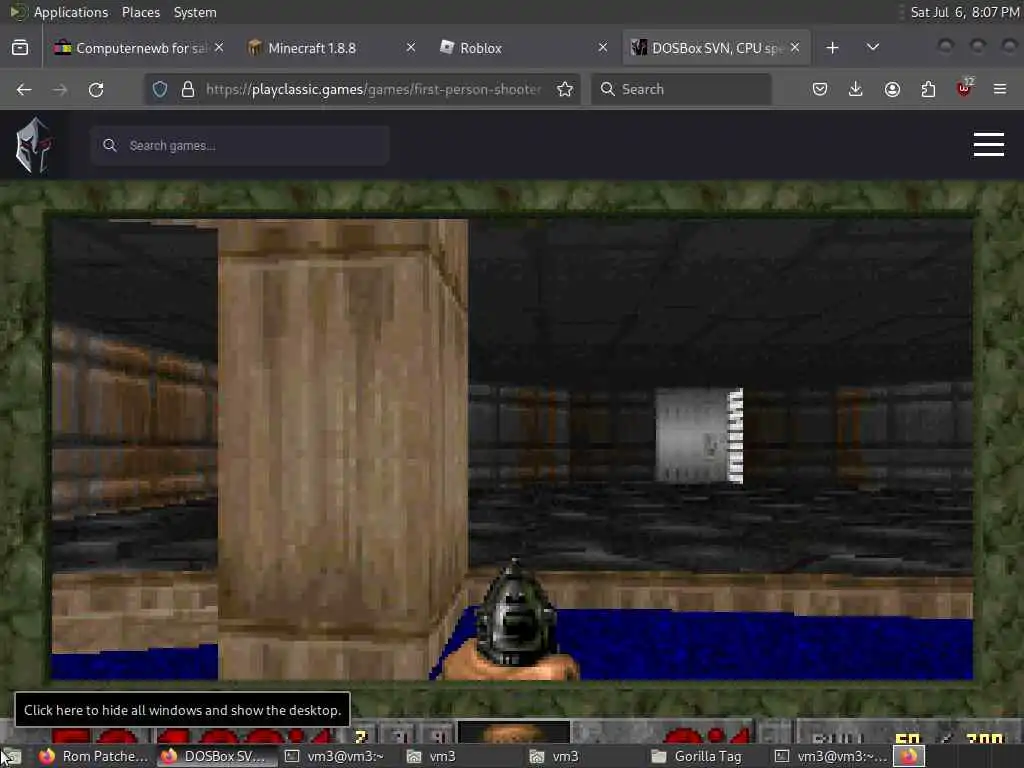Open the Firefox application menu
The height and width of the screenshot is (768, 1024).
pos(1000,89)
